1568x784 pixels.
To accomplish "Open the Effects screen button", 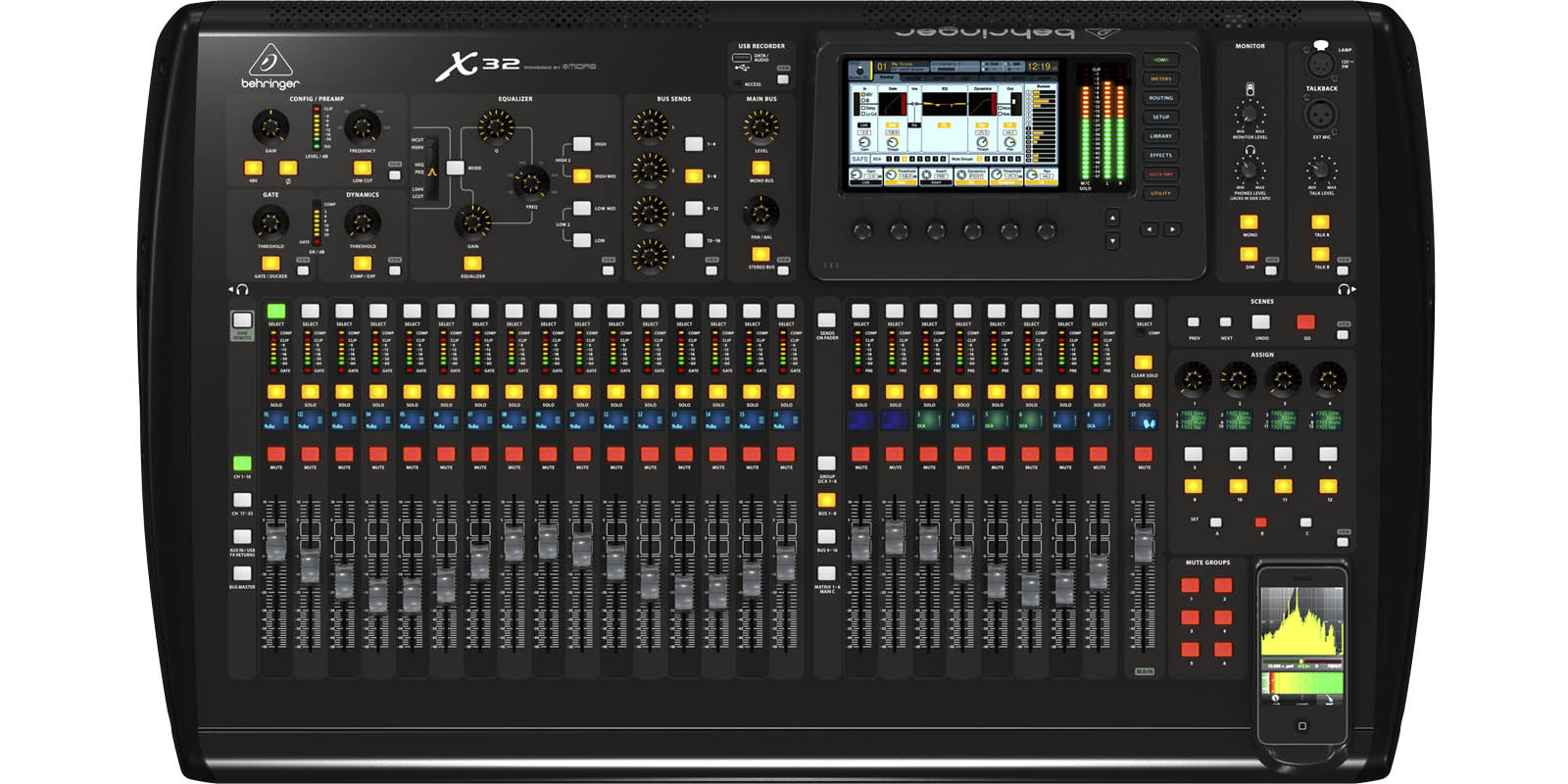I will tap(1160, 155).
